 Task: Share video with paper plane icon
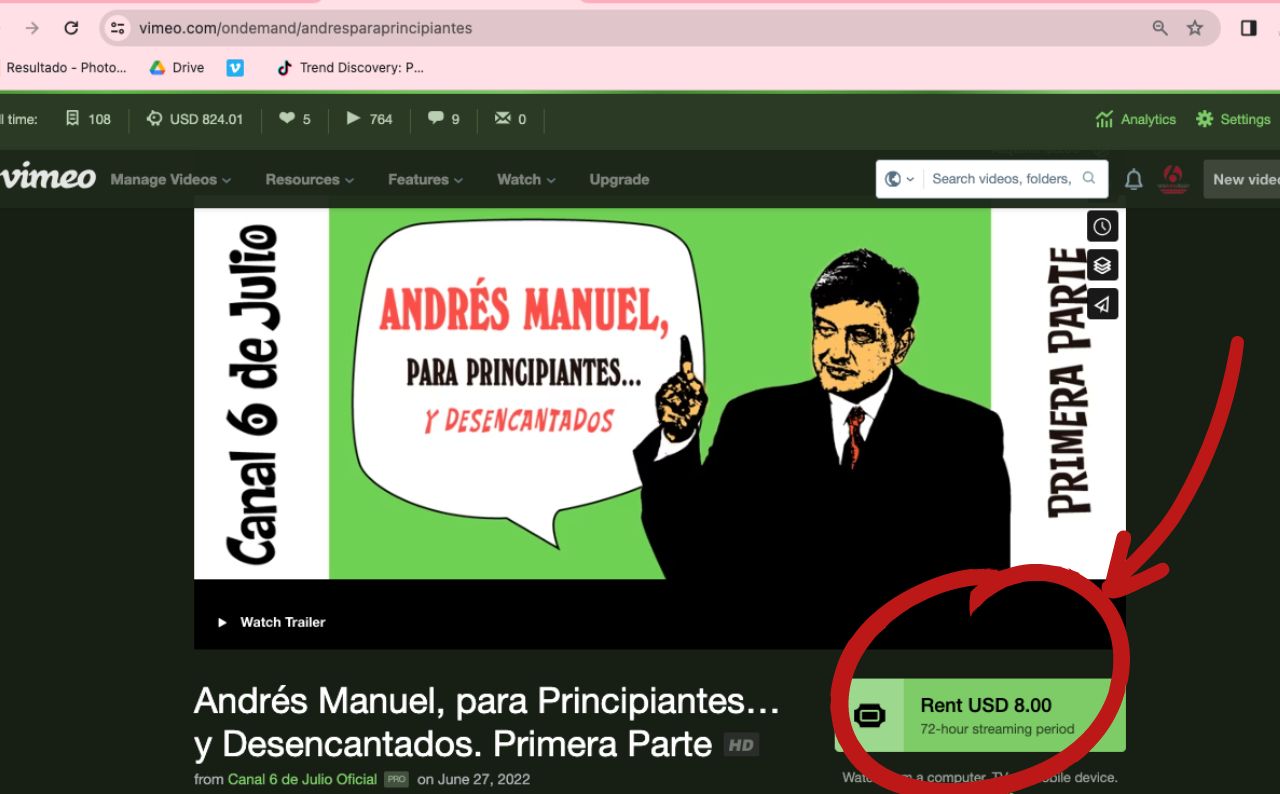point(1102,305)
